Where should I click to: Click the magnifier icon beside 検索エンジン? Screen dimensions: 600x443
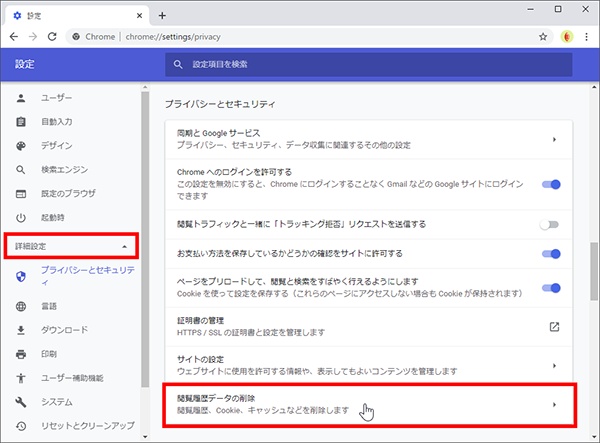point(21,170)
